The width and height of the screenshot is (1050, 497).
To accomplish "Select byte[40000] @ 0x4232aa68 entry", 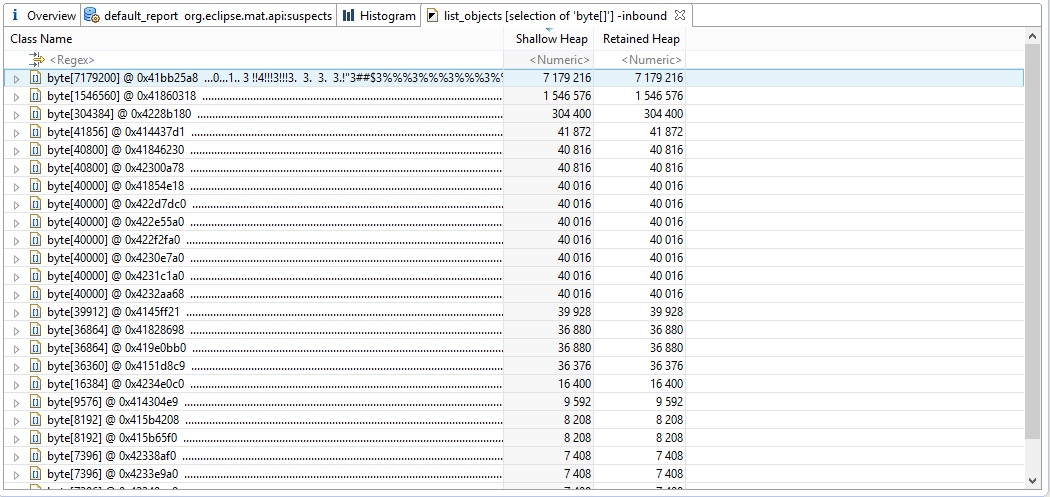I will pyautogui.click(x=116, y=294).
